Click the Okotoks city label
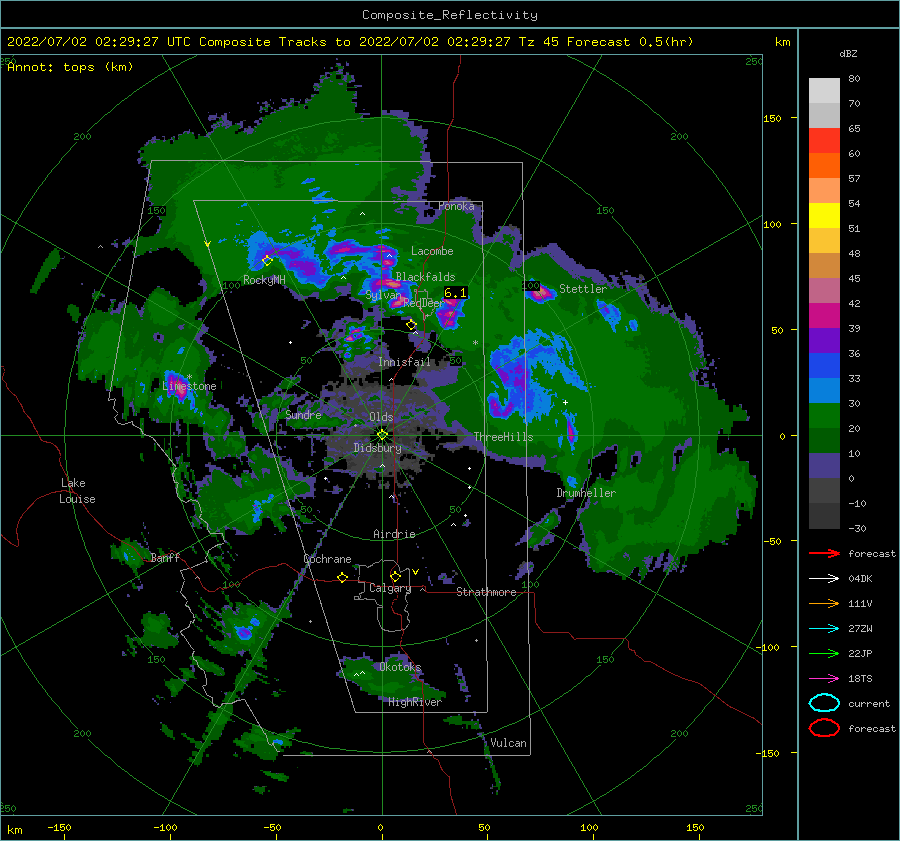Viewport: 900px width, 841px height. (x=400, y=667)
